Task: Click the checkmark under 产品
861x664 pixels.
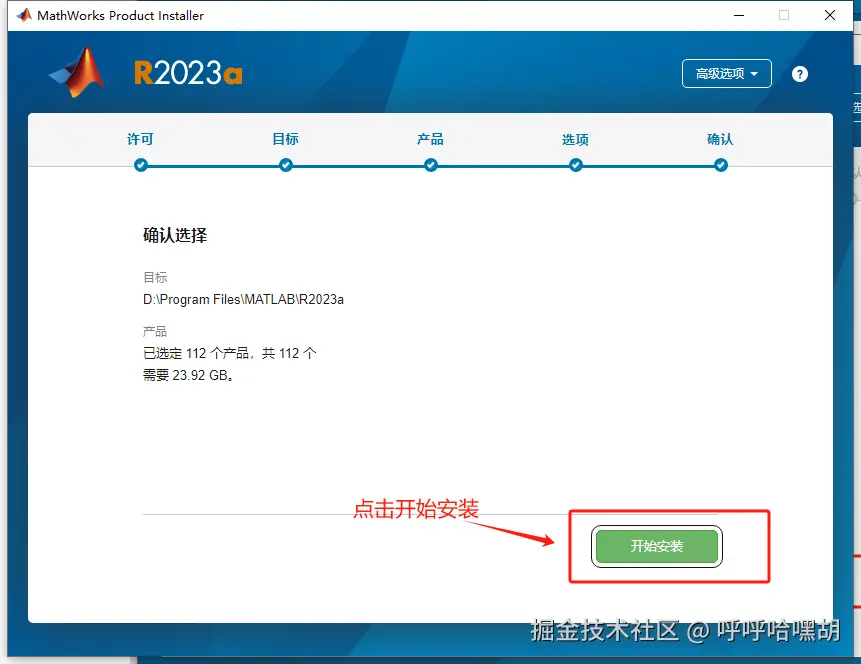Action: (x=430, y=165)
